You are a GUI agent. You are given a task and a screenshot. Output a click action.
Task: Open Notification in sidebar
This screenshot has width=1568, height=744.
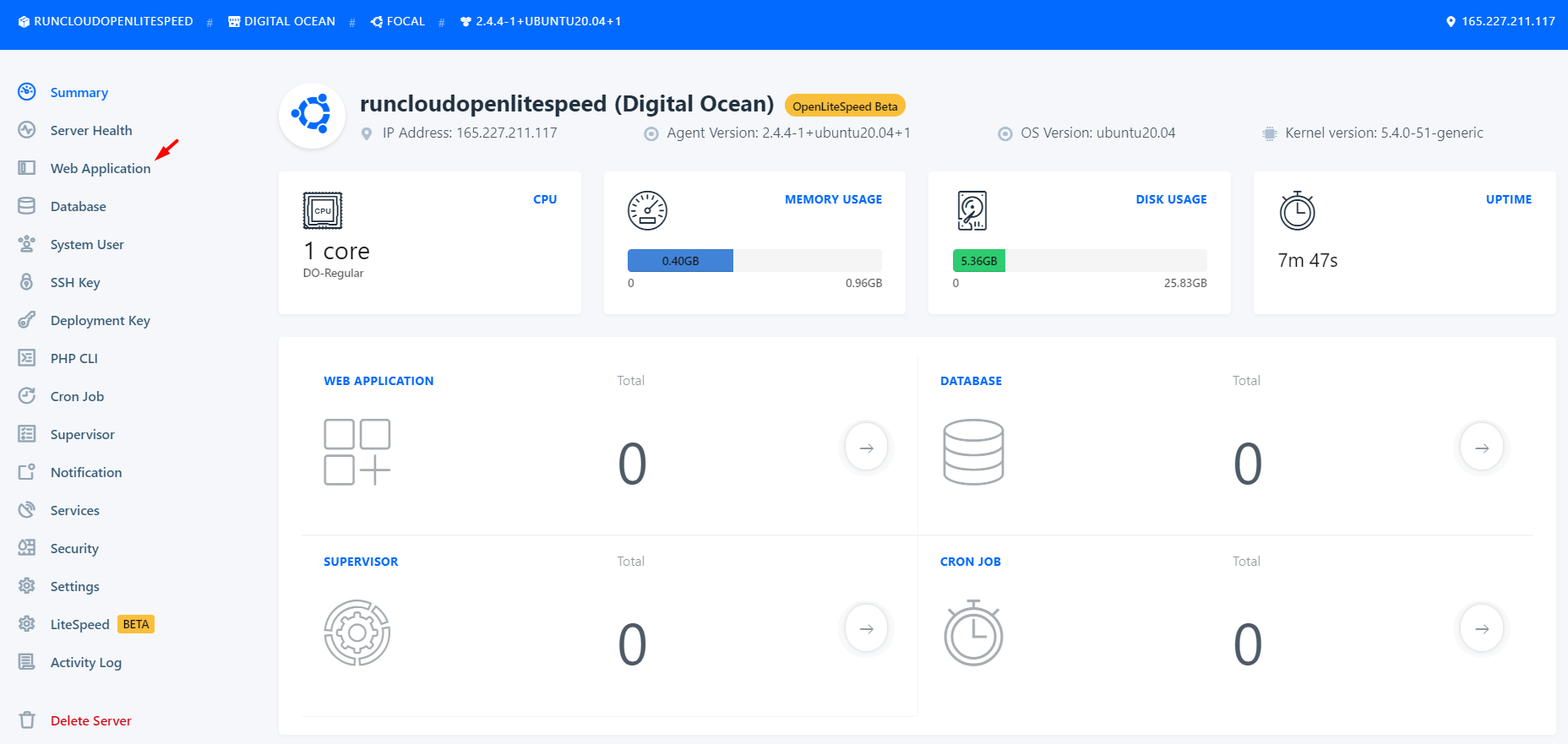coord(86,472)
